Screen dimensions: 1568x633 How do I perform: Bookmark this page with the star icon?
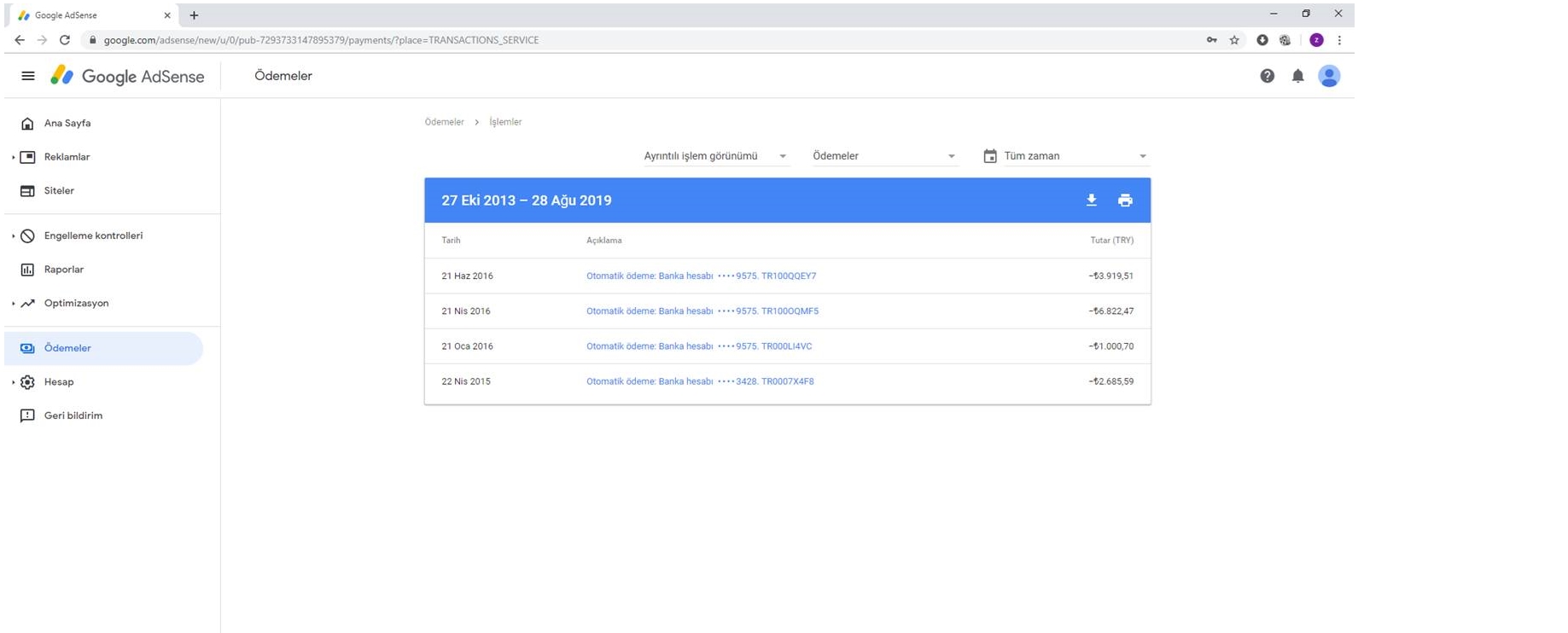pos(1234,40)
